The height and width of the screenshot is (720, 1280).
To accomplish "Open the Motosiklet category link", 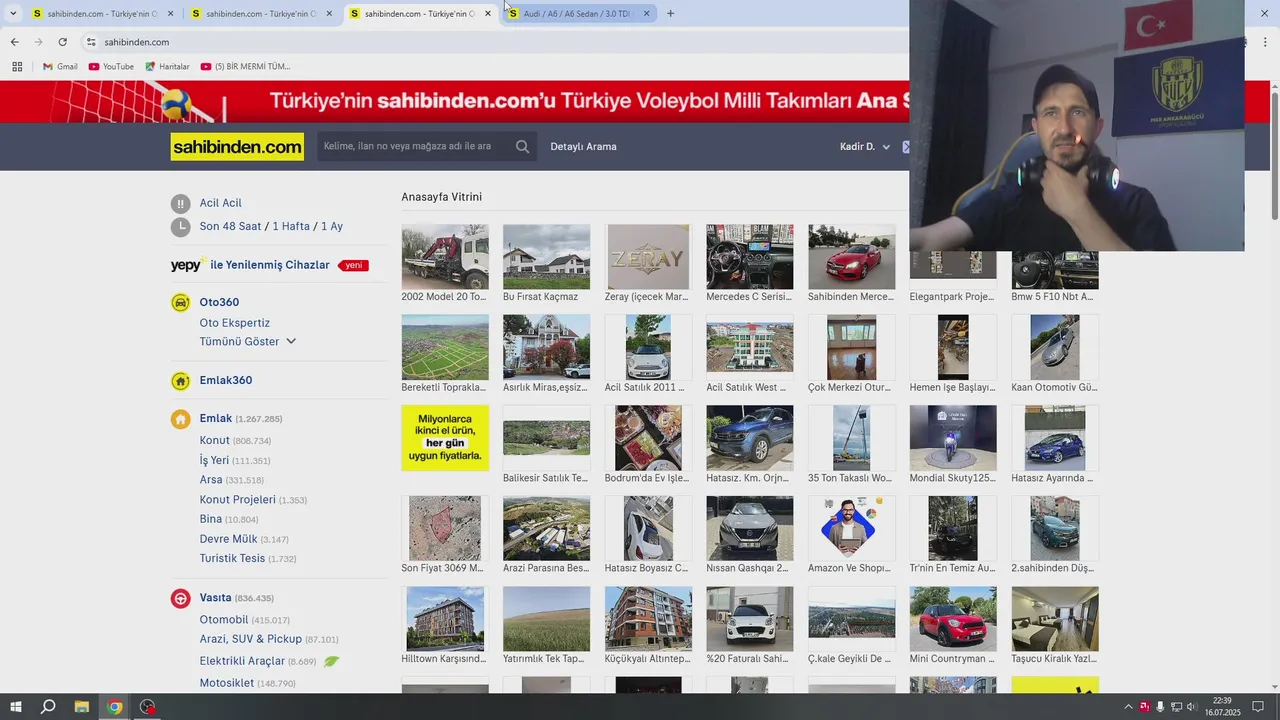I will pos(227,683).
